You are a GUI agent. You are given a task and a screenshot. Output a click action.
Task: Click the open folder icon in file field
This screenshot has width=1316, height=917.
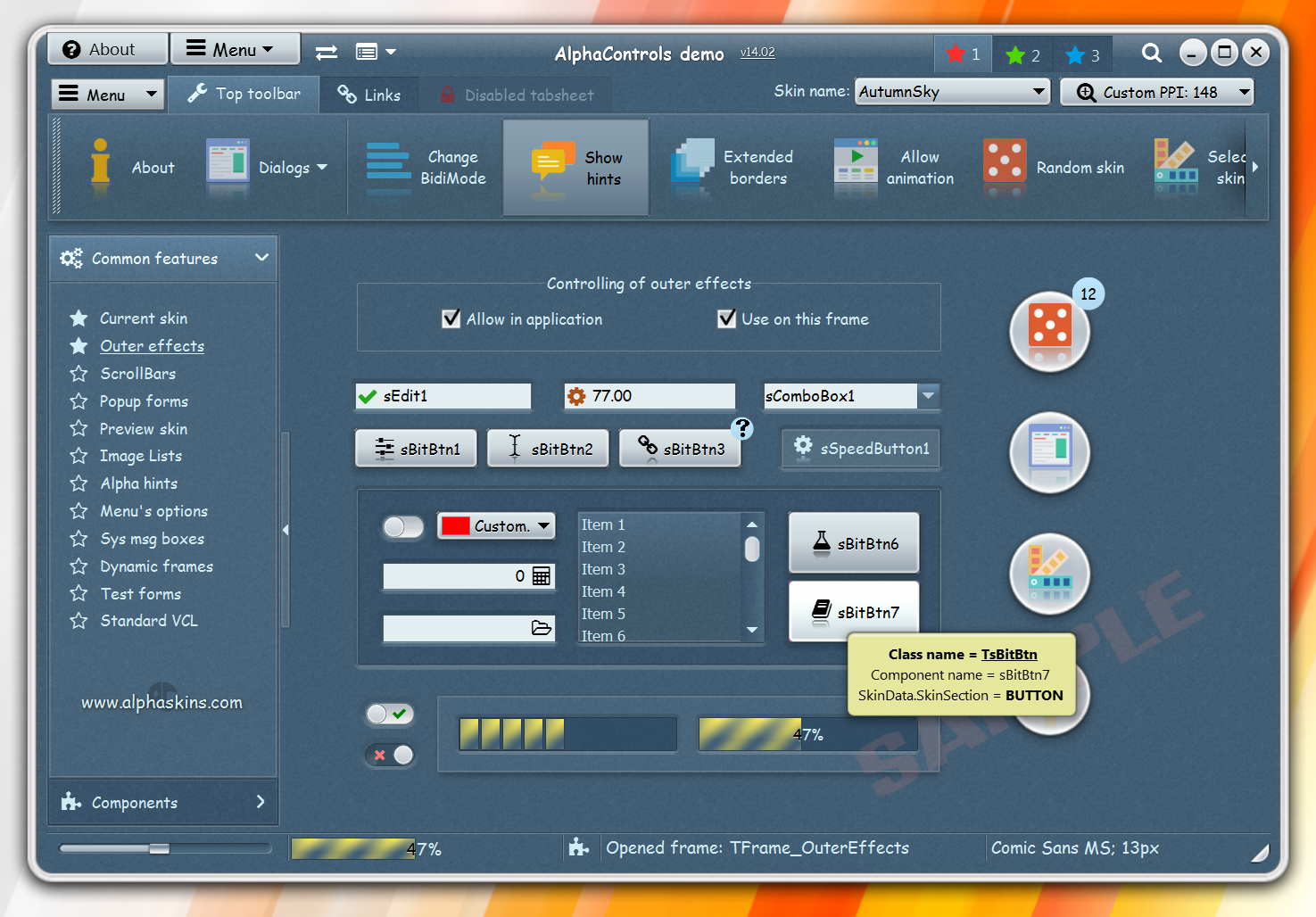click(541, 628)
